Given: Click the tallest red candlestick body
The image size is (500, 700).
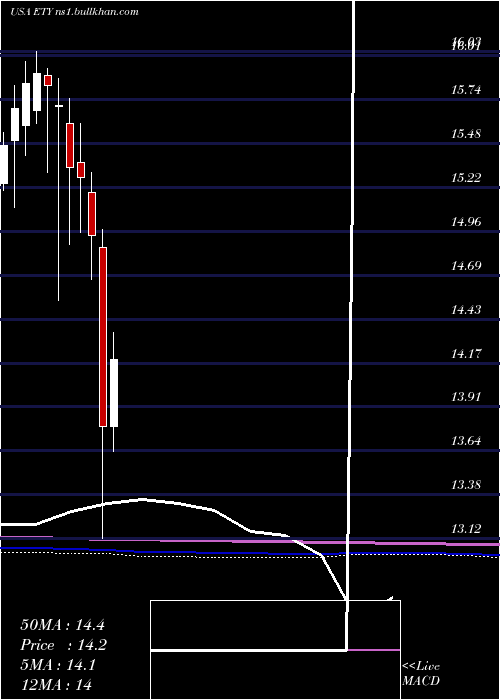Looking at the screenshot, I should [103, 337].
